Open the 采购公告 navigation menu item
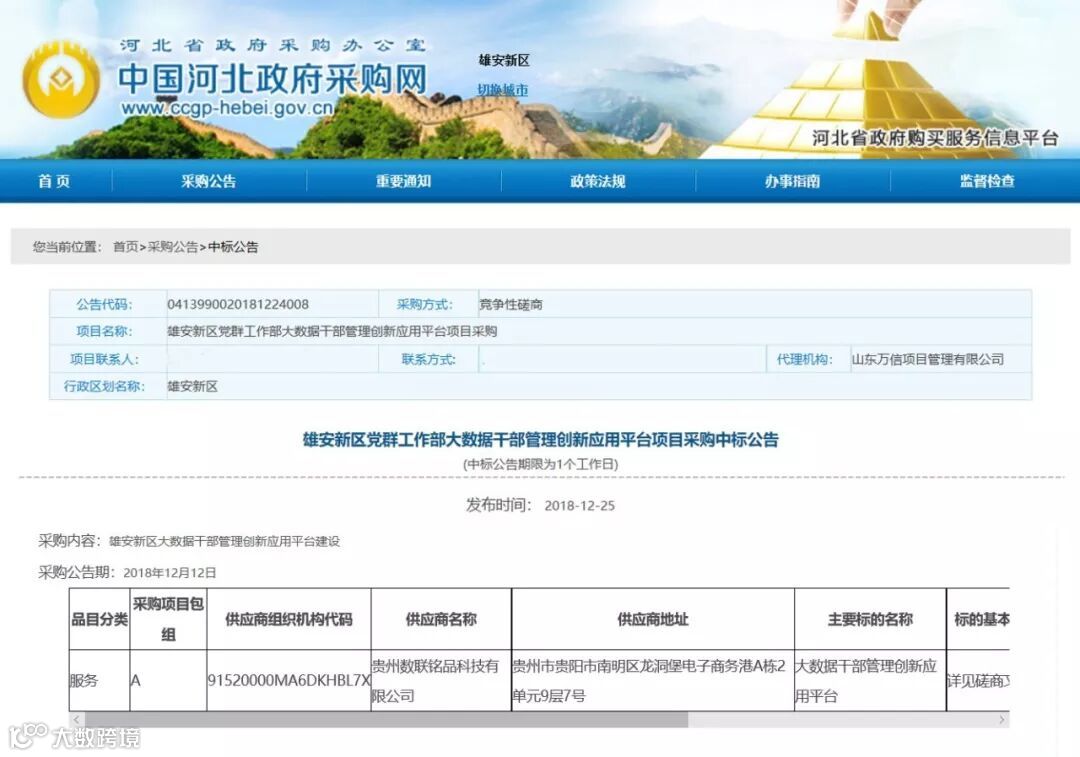1080x757 pixels. click(209, 181)
